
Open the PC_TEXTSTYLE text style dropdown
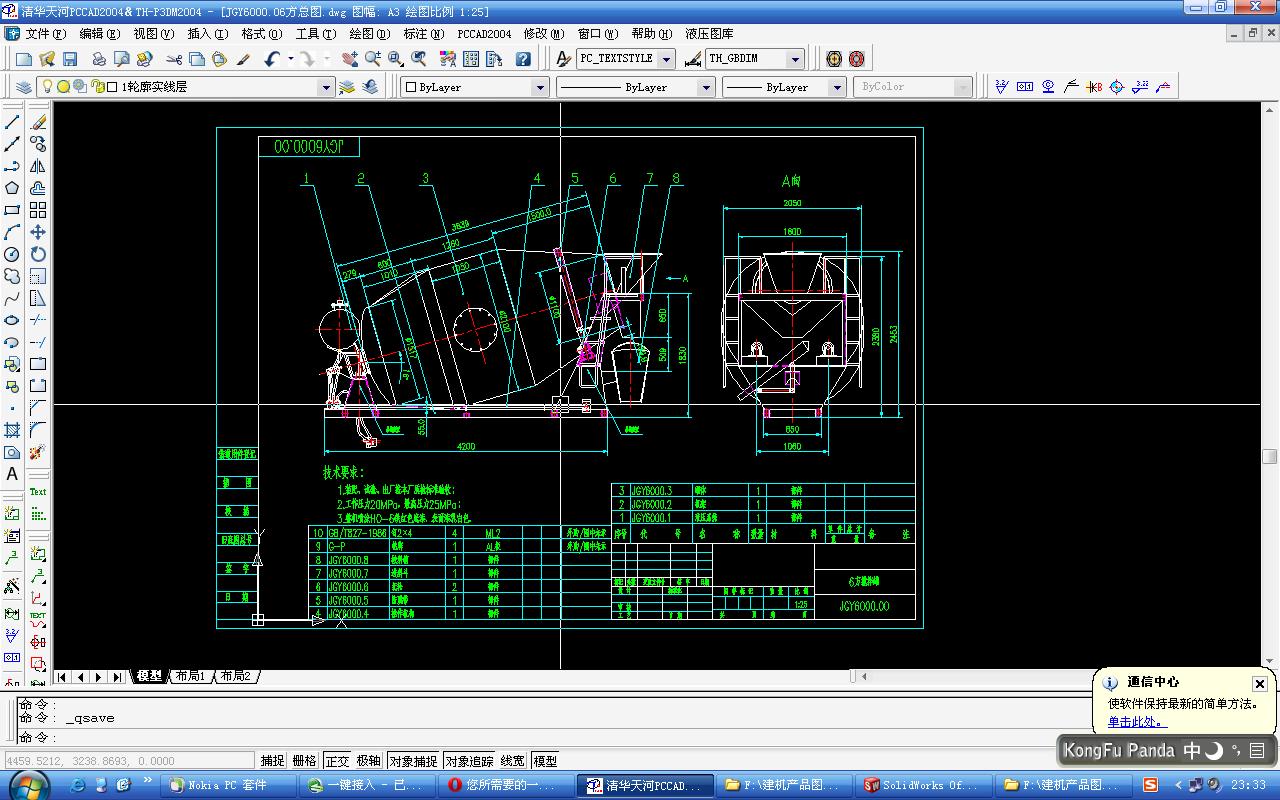click(666, 59)
